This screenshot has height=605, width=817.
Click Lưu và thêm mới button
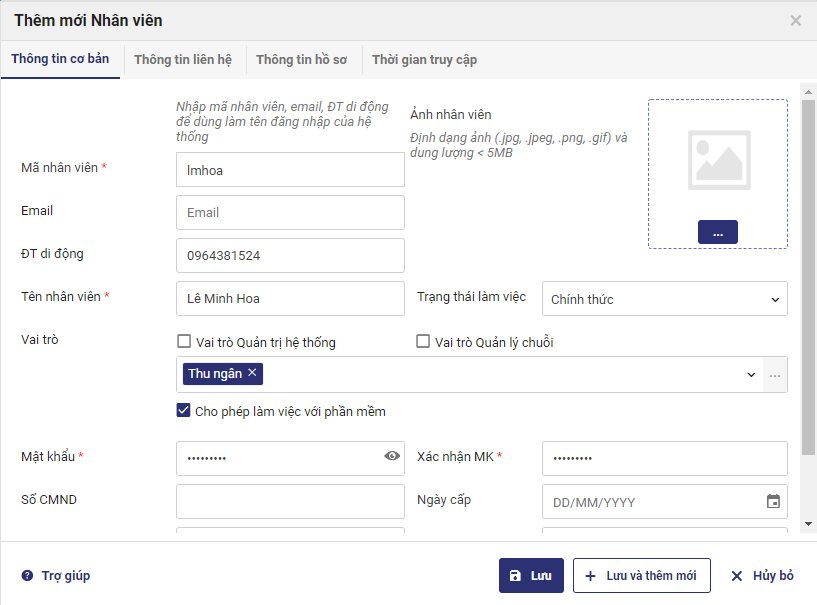click(641, 576)
